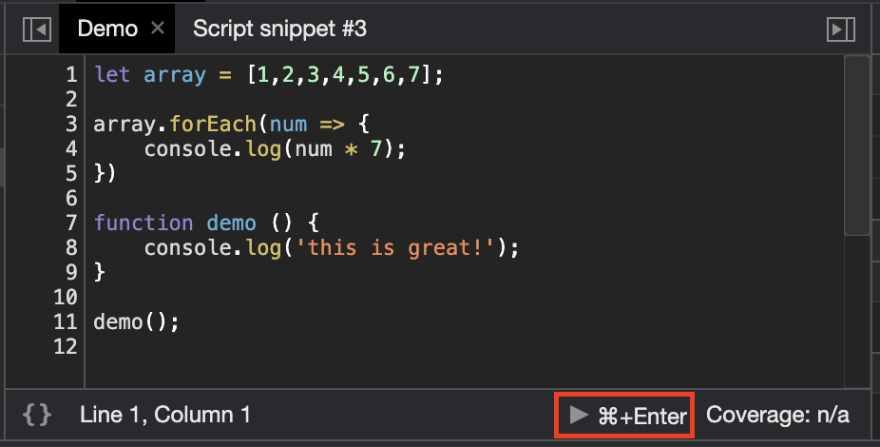Click the 'let' keyword on line 1

pos(112,75)
